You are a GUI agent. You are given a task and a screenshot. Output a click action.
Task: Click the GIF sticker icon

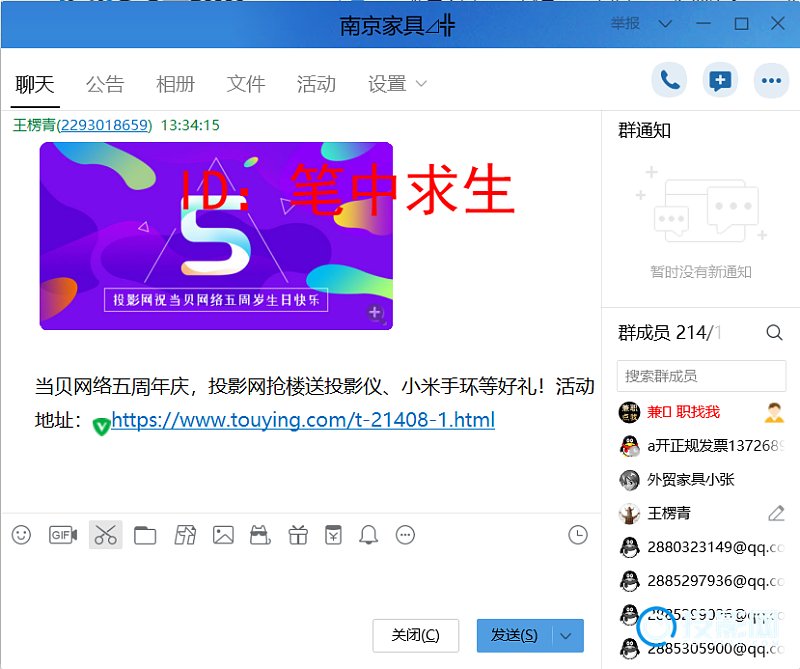point(63,535)
